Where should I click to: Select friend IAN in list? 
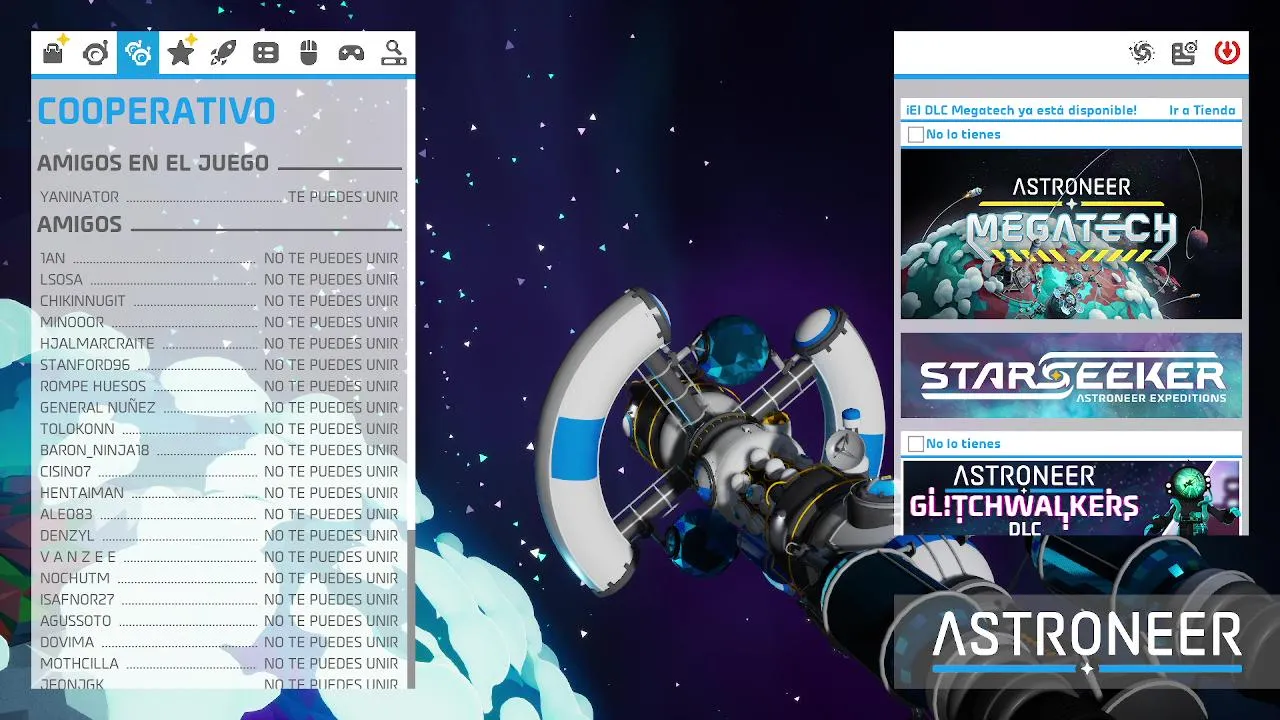(x=219, y=258)
